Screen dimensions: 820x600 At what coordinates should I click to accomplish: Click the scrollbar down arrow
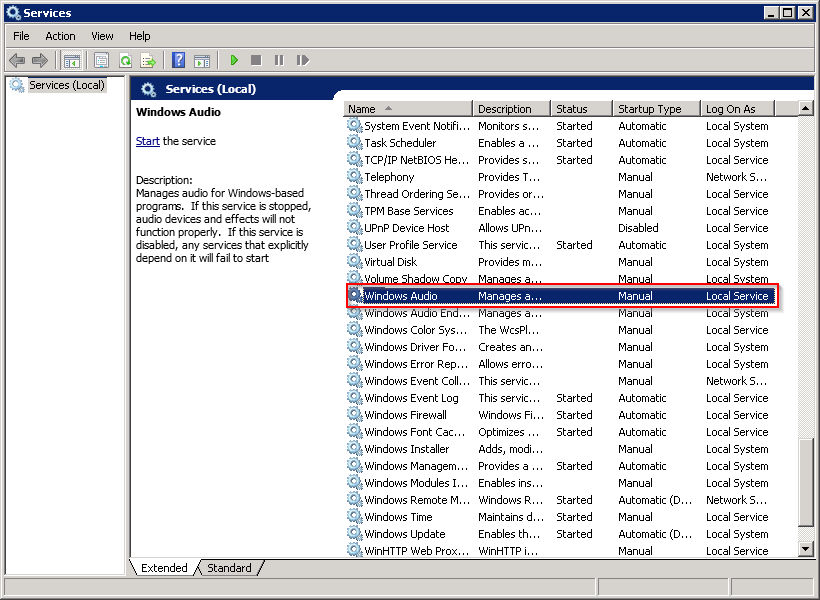pos(805,549)
